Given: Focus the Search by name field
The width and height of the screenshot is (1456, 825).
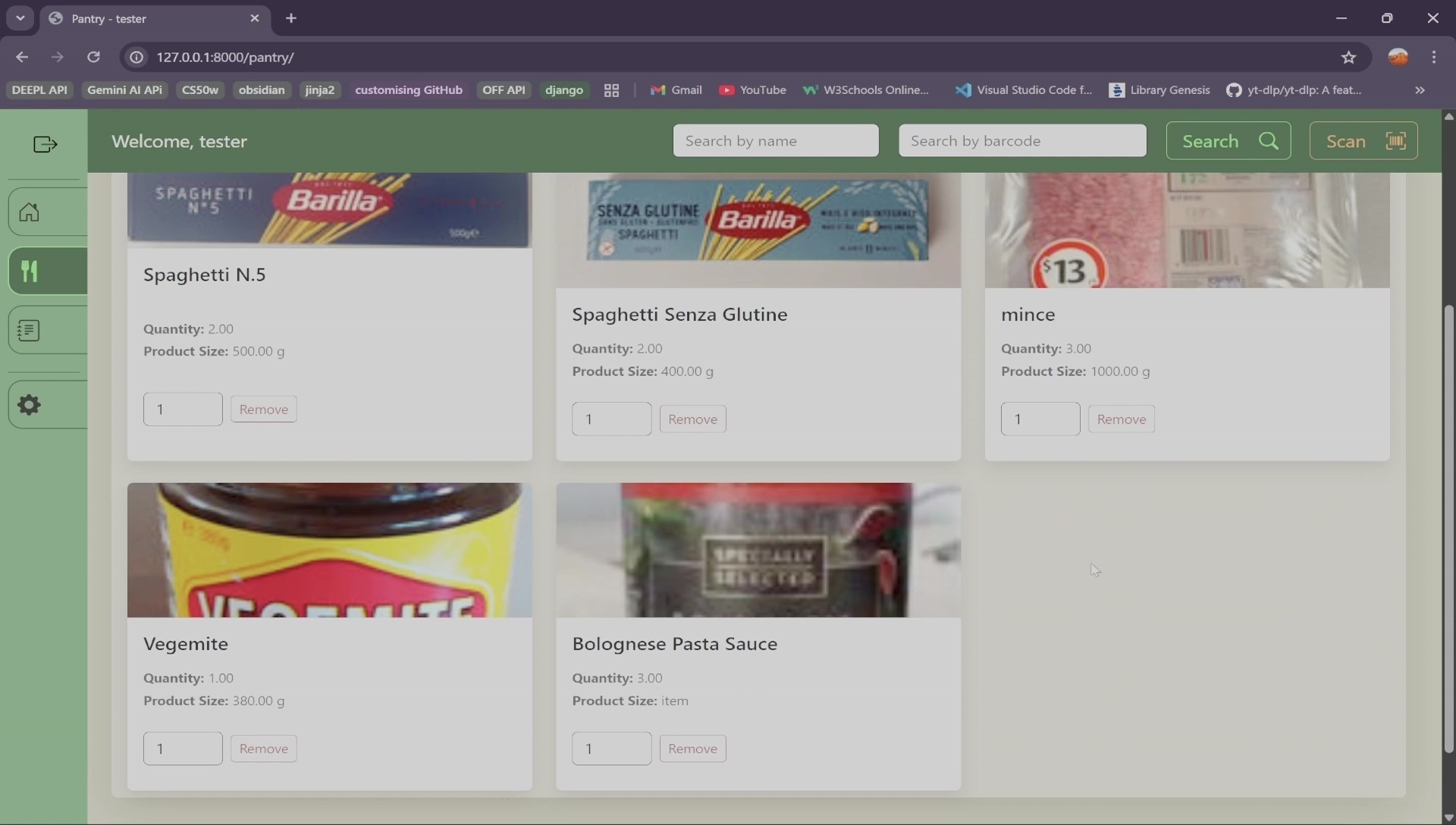Looking at the screenshot, I should pyautogui.click(x=775, y=141).
